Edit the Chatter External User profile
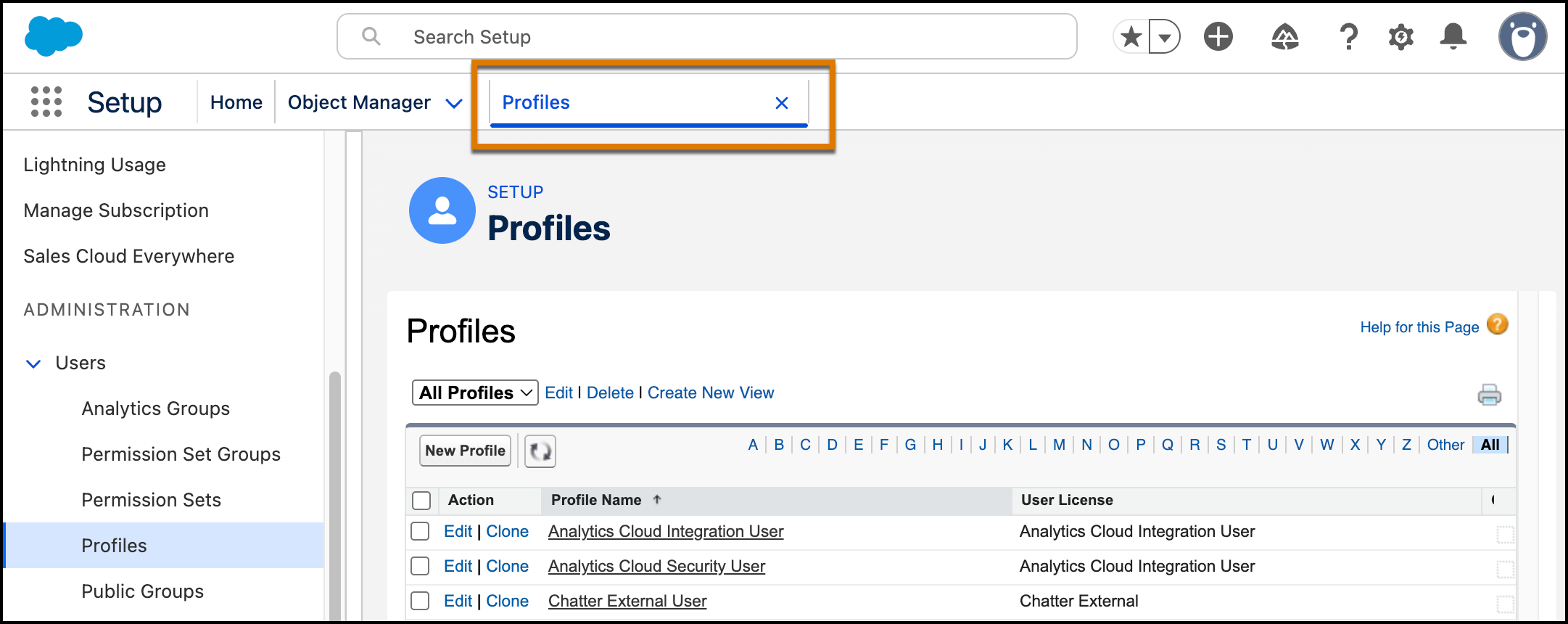This screenshot has width=1568, height=624. (x=458, y=601)
